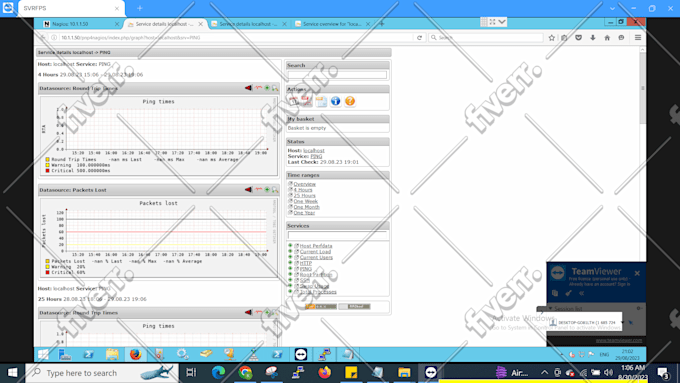Click the magnifier zoom icon in Round Trip Times header

click(x=275, y=88)
